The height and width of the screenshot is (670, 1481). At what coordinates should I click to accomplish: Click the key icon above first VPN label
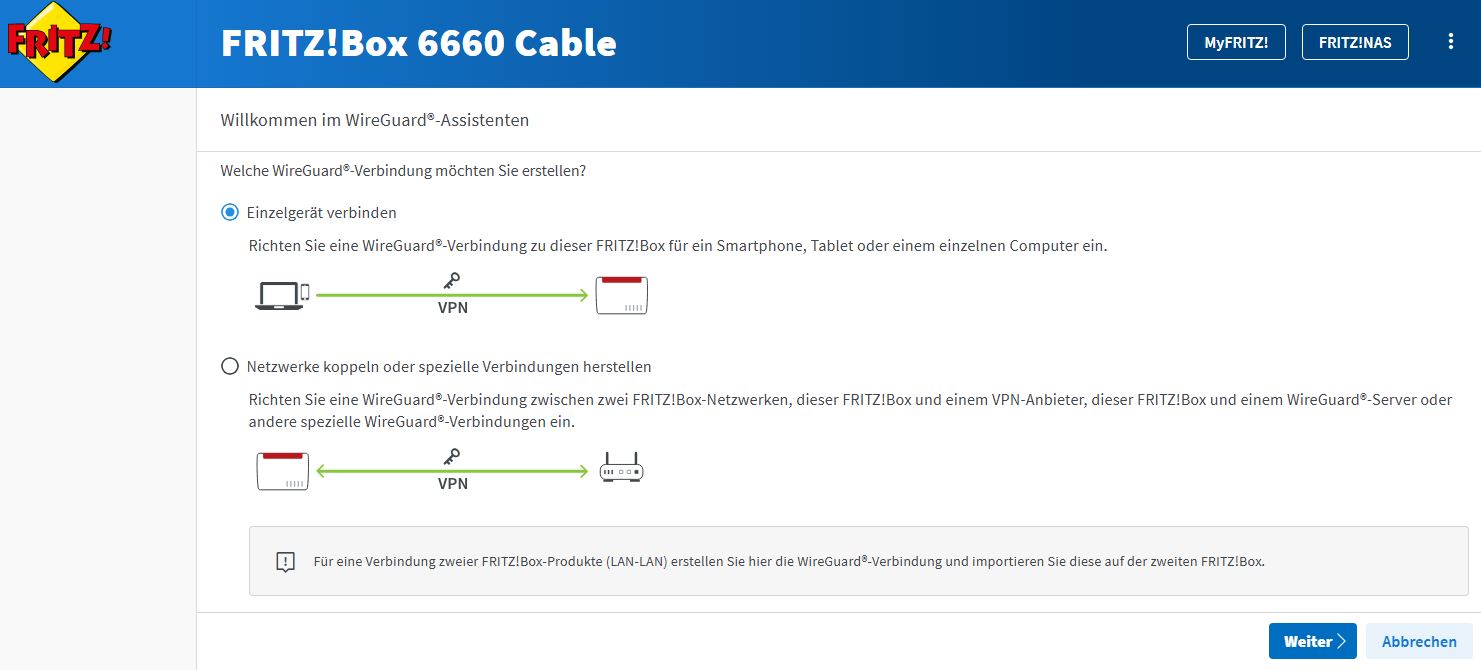click(452, 282)
